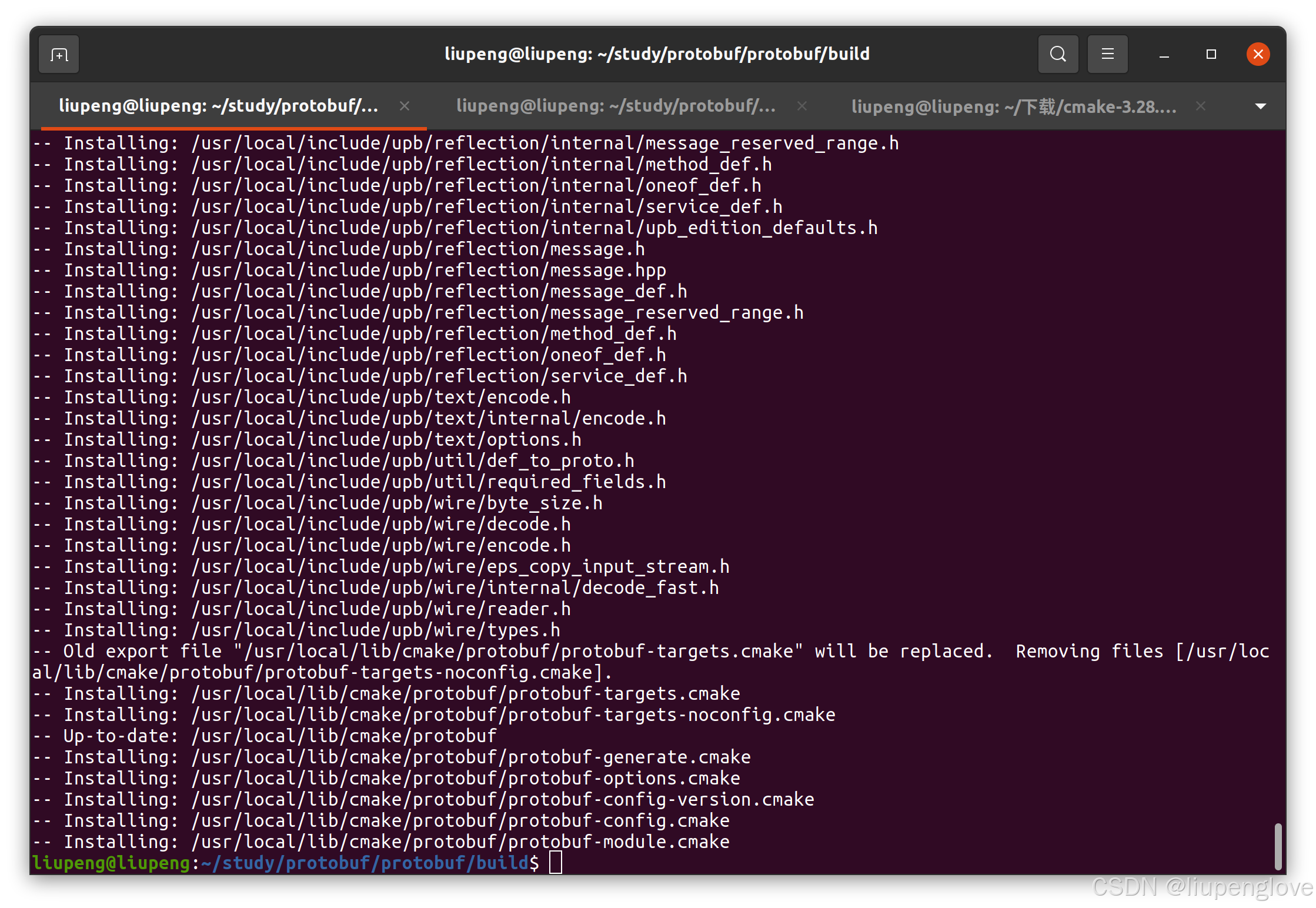Expand the tab list dropdown arrow
The height and width of the screenshot is (908, 1316).
(1260, 106)
